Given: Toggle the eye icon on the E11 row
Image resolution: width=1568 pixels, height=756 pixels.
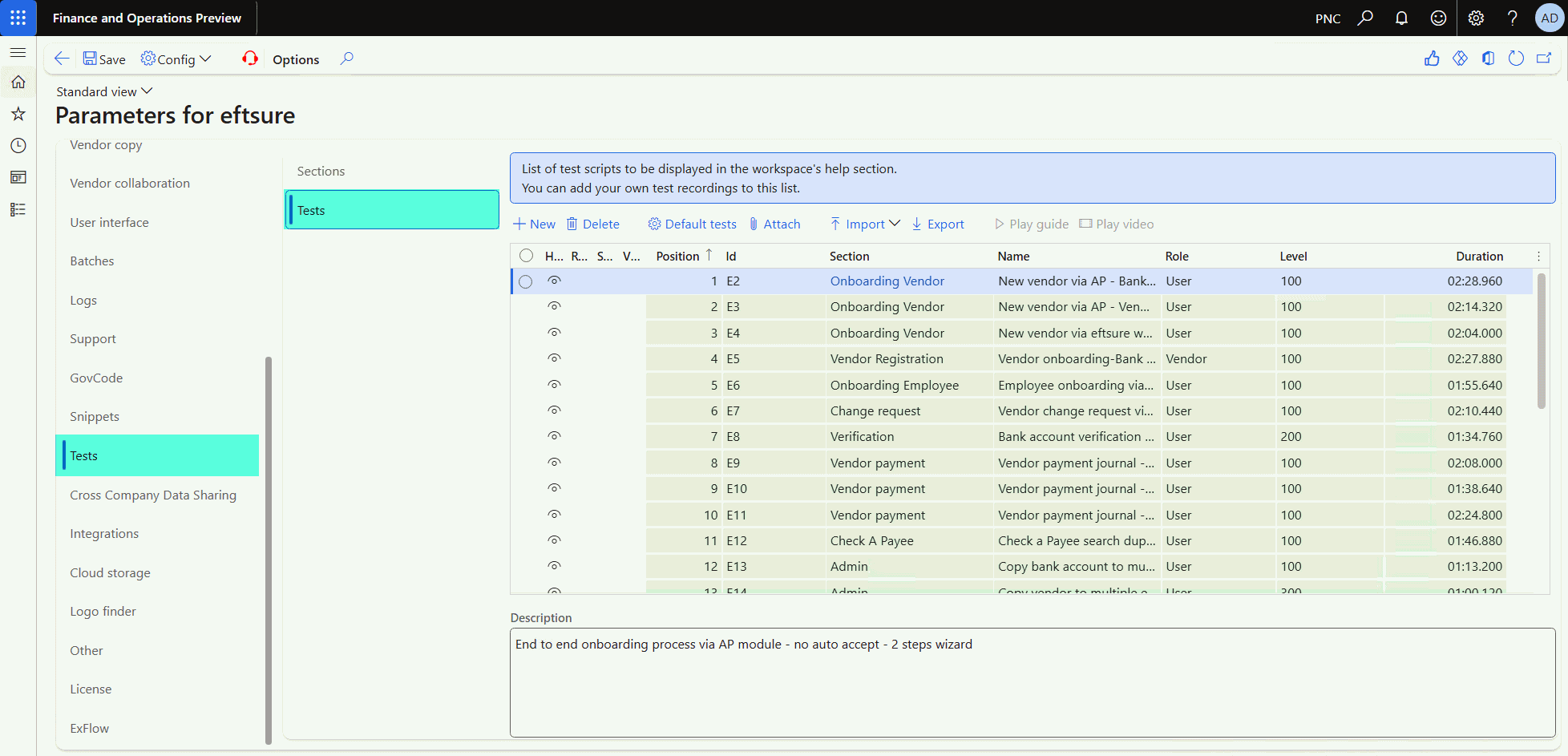Looking at the screenshot, I should click(554, 515).
